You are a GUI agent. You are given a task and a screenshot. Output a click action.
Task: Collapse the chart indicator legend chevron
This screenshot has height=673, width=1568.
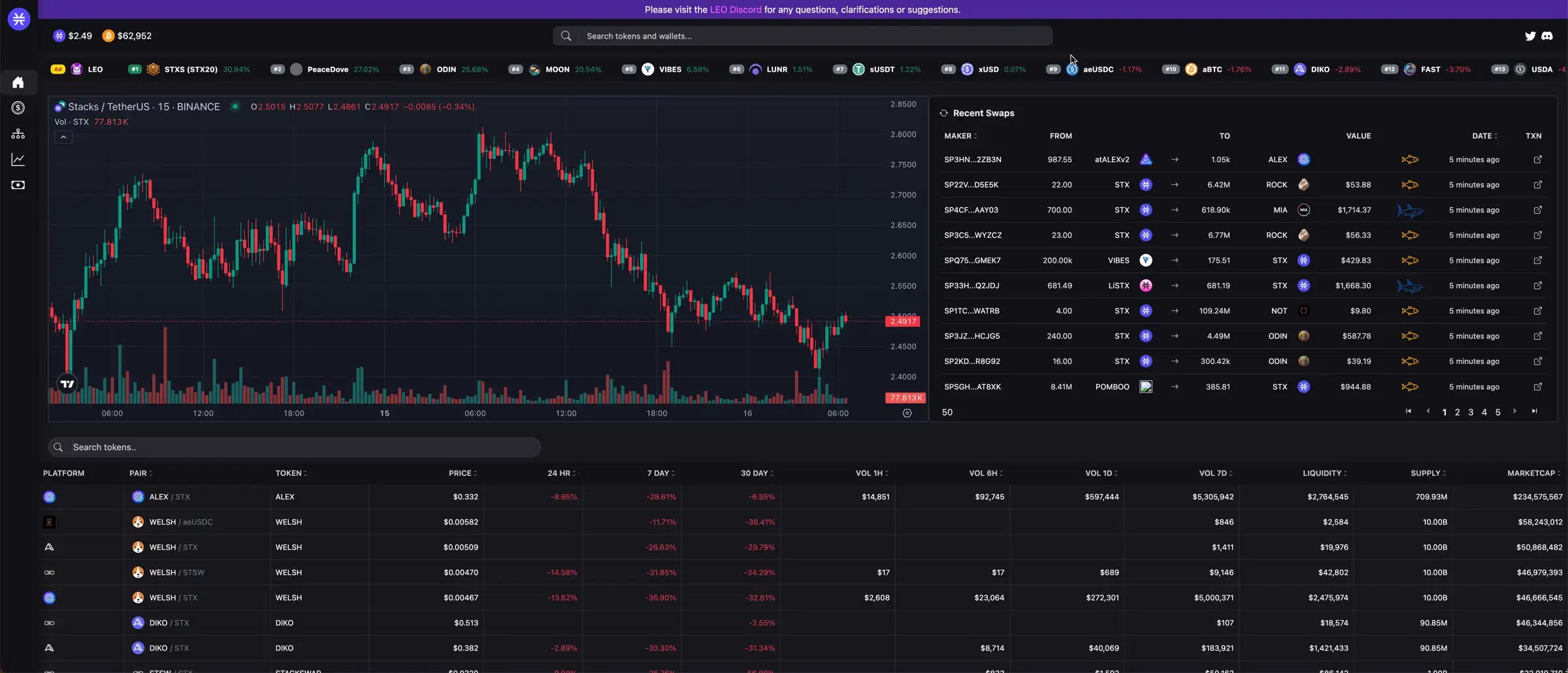click(x=63, y=137)
